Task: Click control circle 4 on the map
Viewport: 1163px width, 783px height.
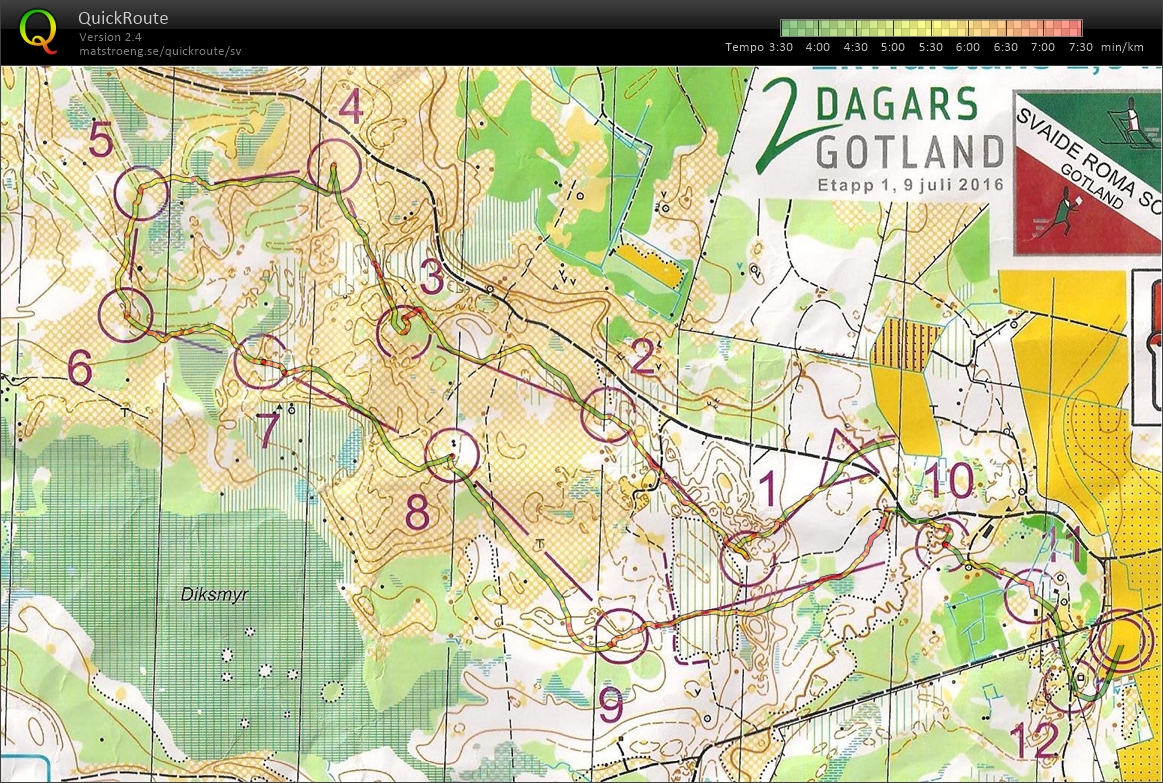Action: [334, 166]
